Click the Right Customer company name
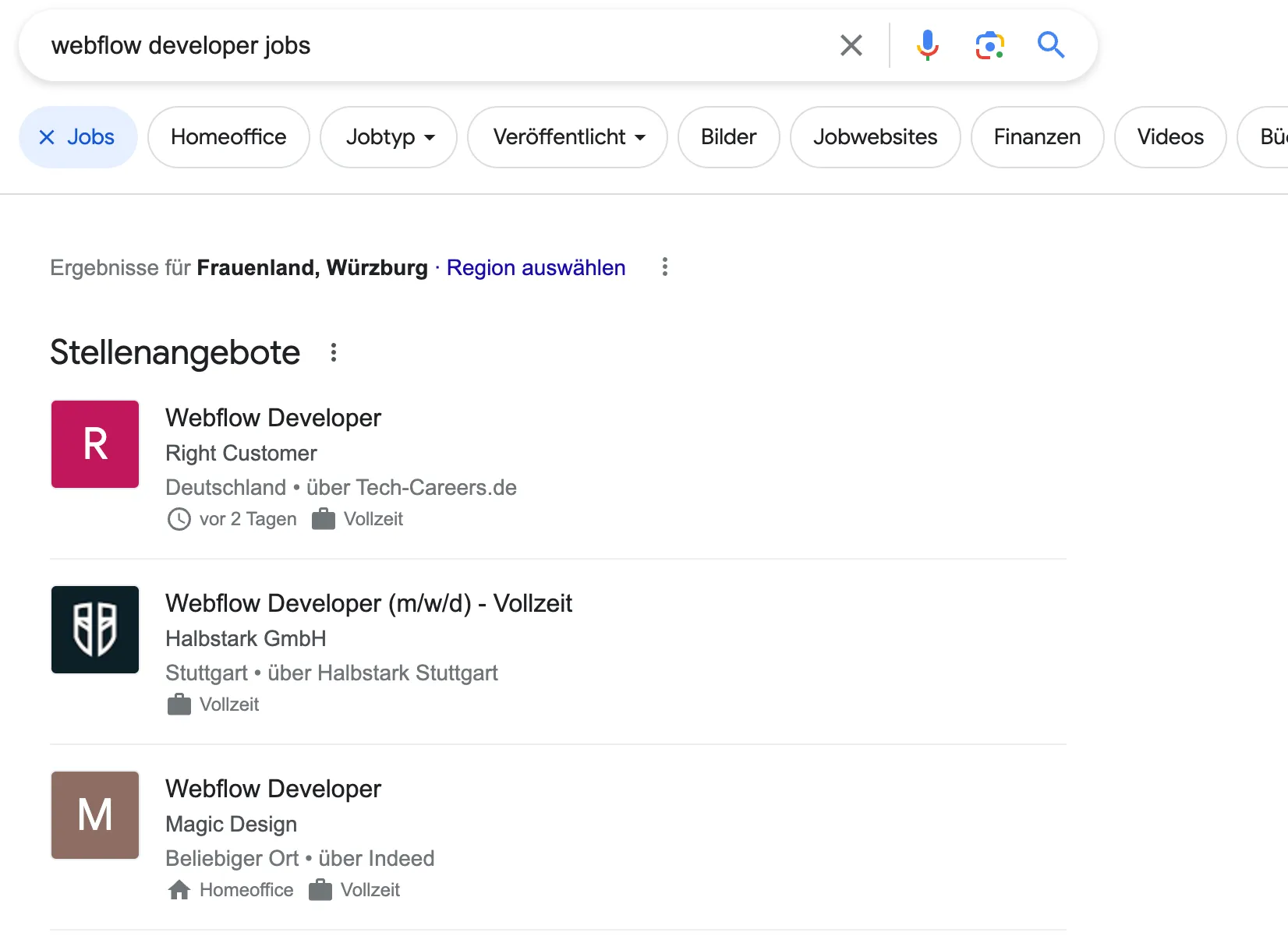1288x943 pixels. point(241,453)
